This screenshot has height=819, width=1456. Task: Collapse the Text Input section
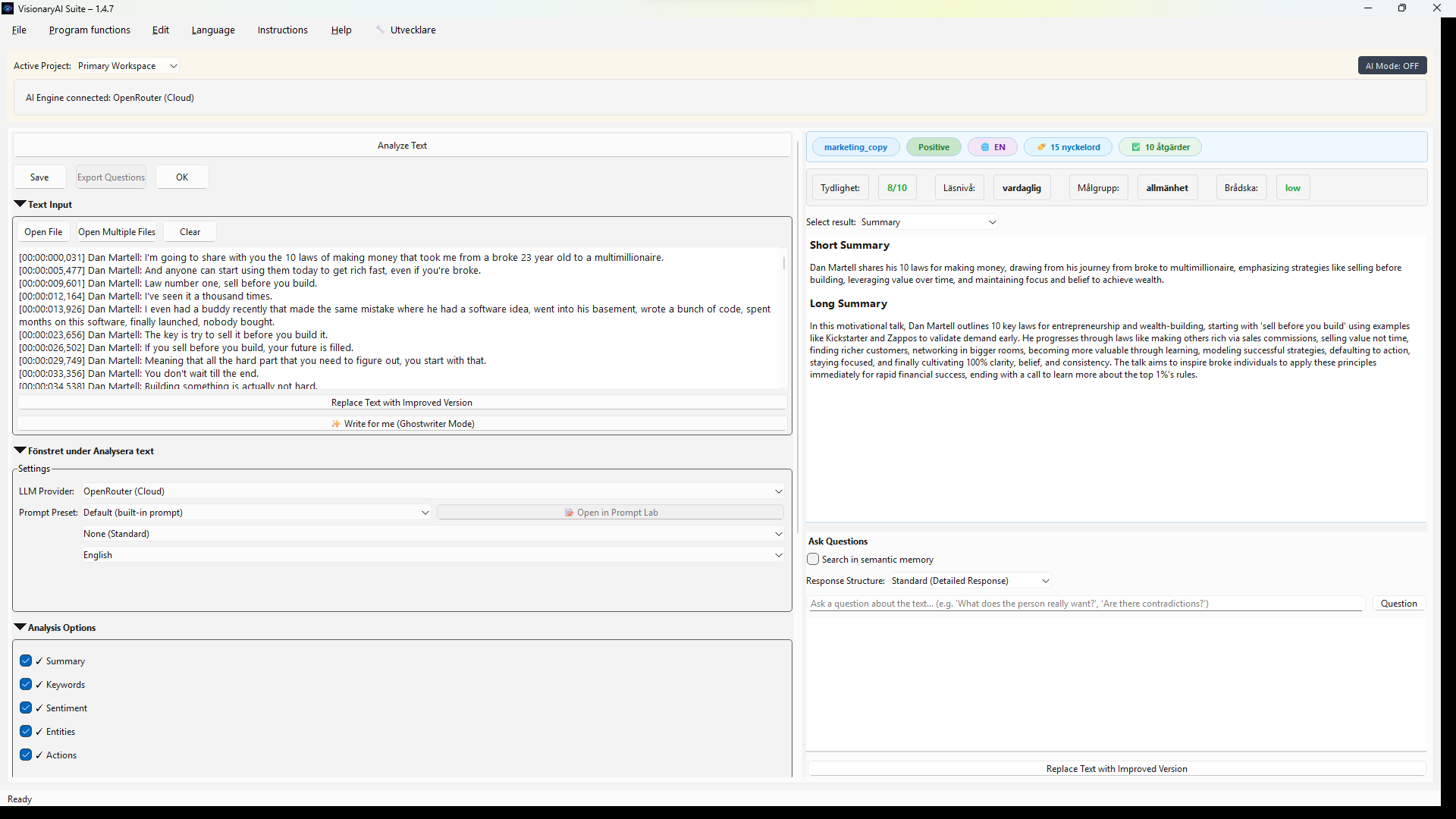[x=20, y=204]
